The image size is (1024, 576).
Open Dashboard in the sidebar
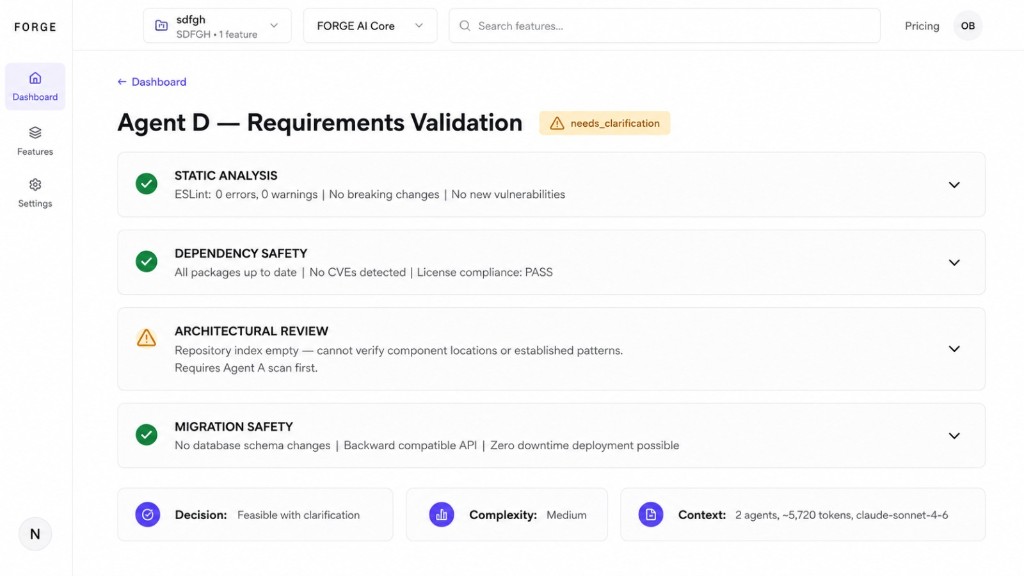(x=35, y=87)
